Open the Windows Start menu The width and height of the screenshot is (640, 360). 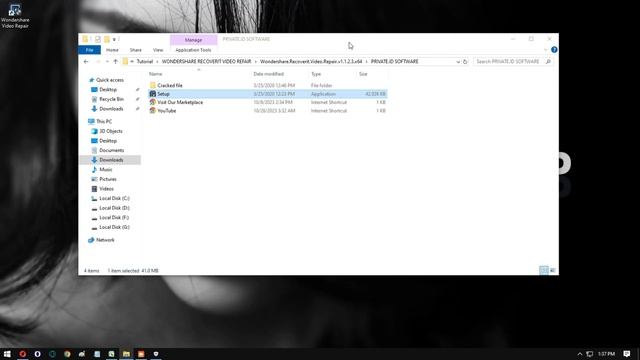pyautogui.click(x=7, y=354)
